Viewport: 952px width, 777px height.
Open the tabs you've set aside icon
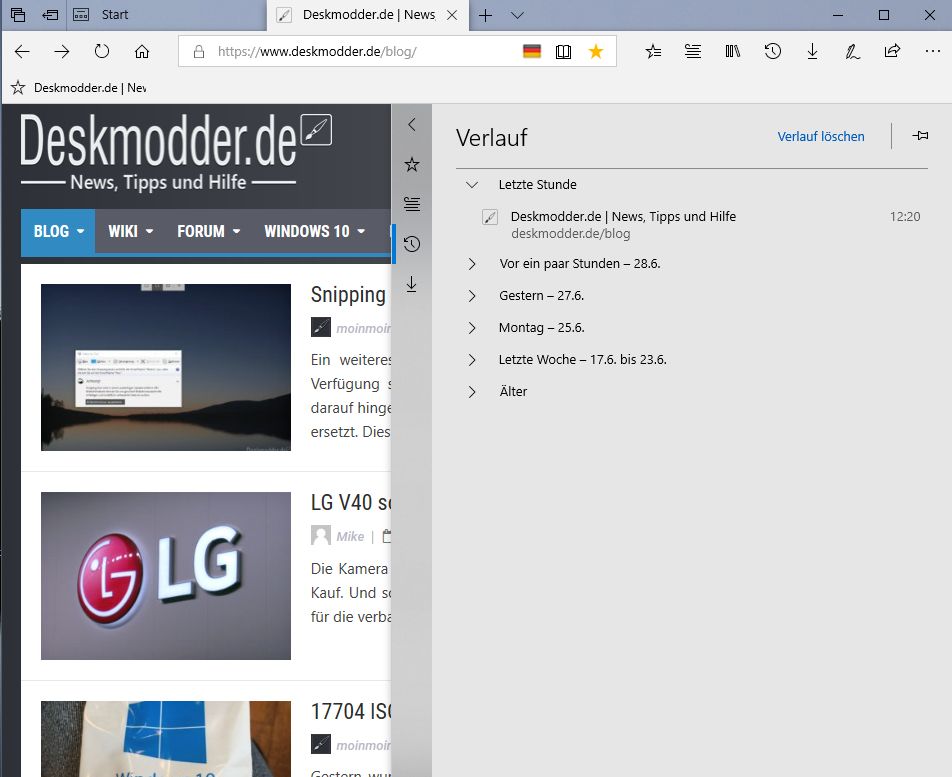[x=18, y=15]
